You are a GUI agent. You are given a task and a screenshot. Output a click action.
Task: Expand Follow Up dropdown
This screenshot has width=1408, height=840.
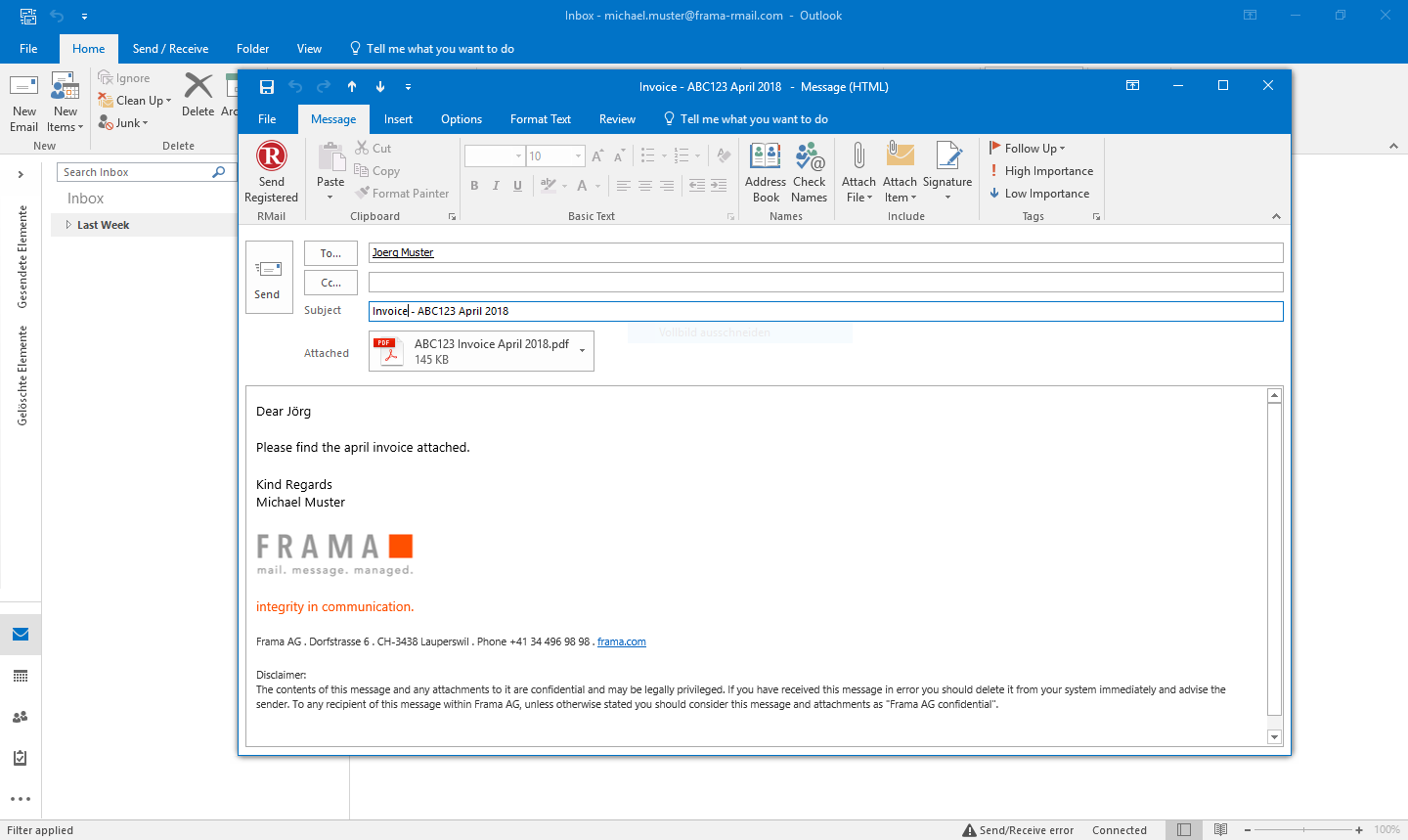click(x=1028, y=149)
